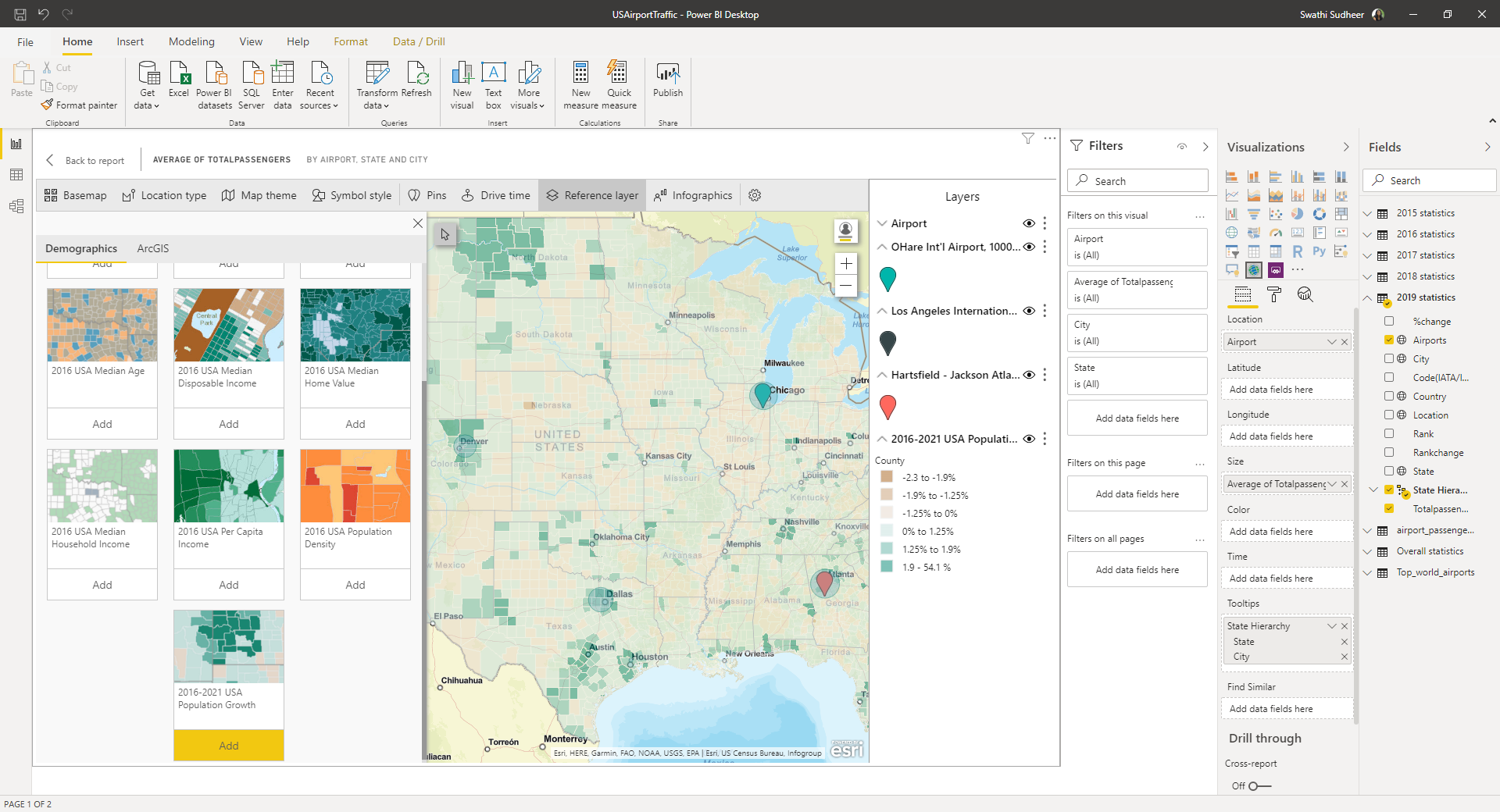Expand the Top_world_airports table
The image size is (1500, 812).
(1367, 572)
